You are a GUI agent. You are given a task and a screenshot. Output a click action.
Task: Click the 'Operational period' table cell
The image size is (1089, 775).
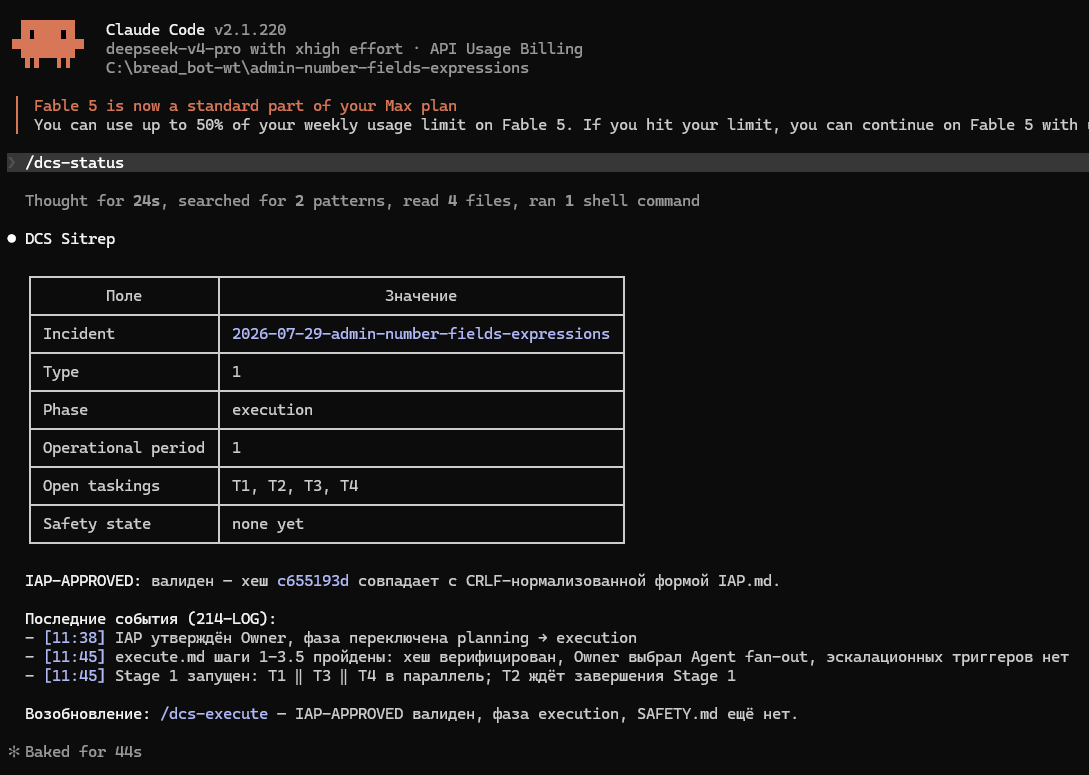124,448
